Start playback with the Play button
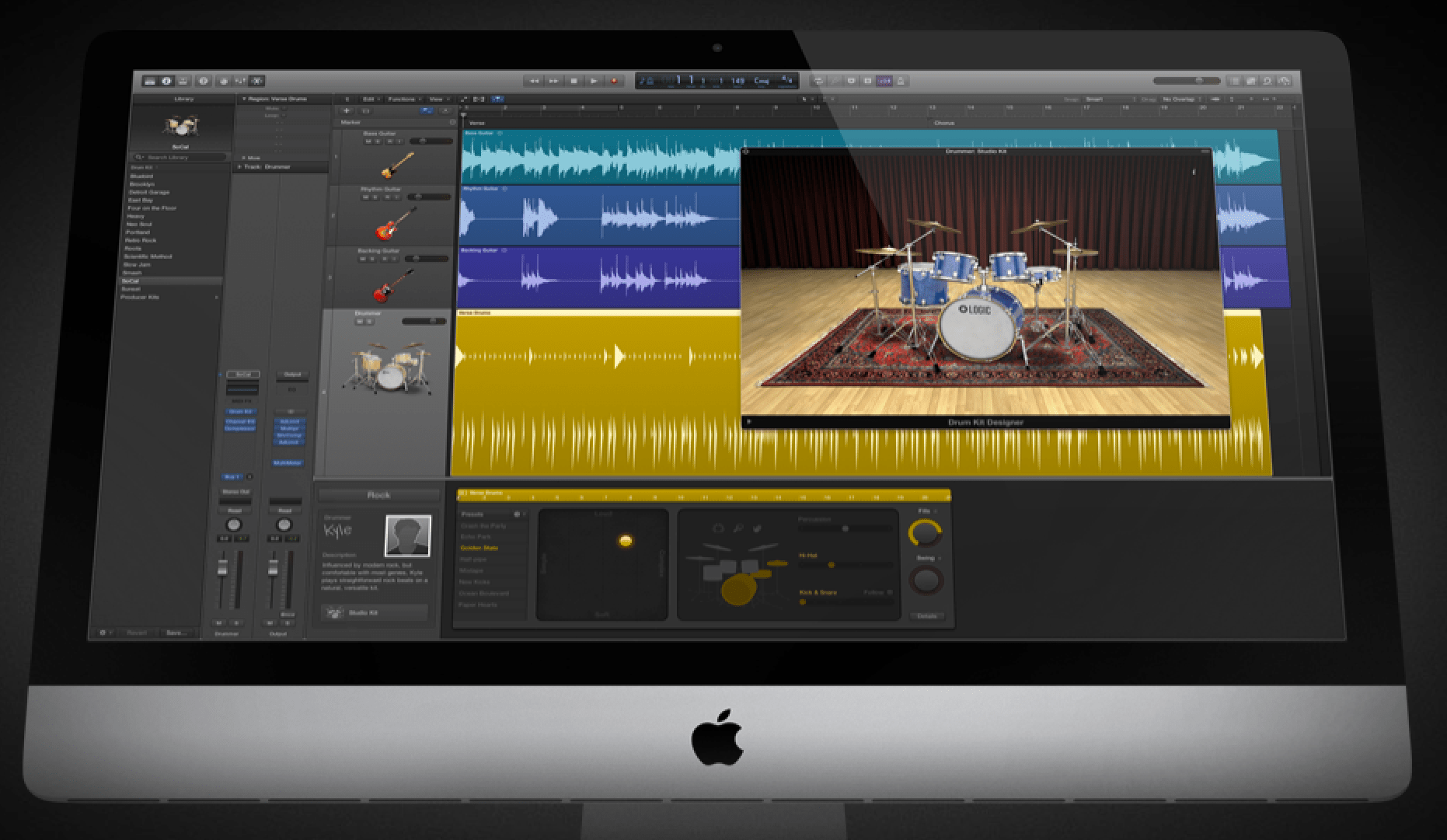Viewport: 1447px width, 840px height. (594, 81)
